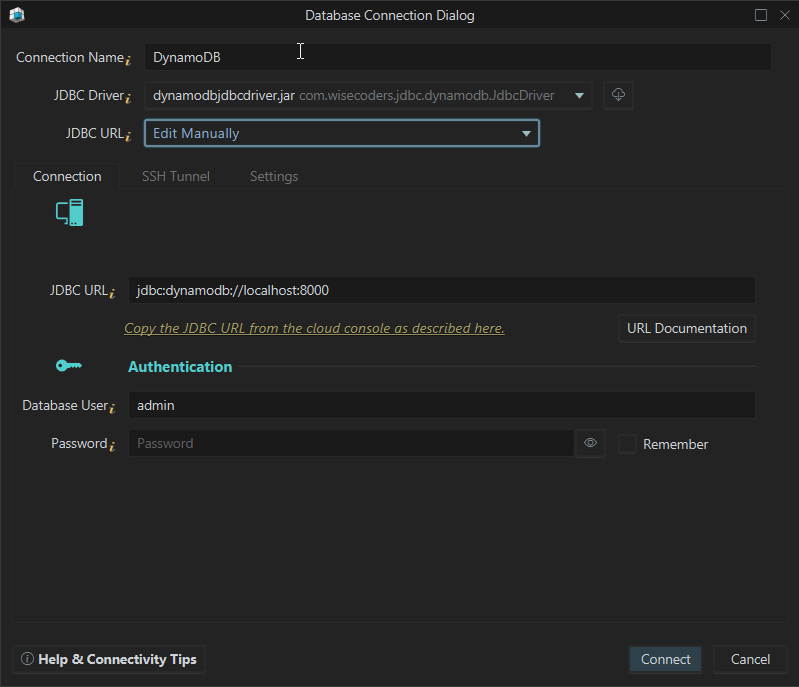Click info icon beside lower JDBC URL label
The height and width of the screenshot is (687, 799).
click(112, 293)
